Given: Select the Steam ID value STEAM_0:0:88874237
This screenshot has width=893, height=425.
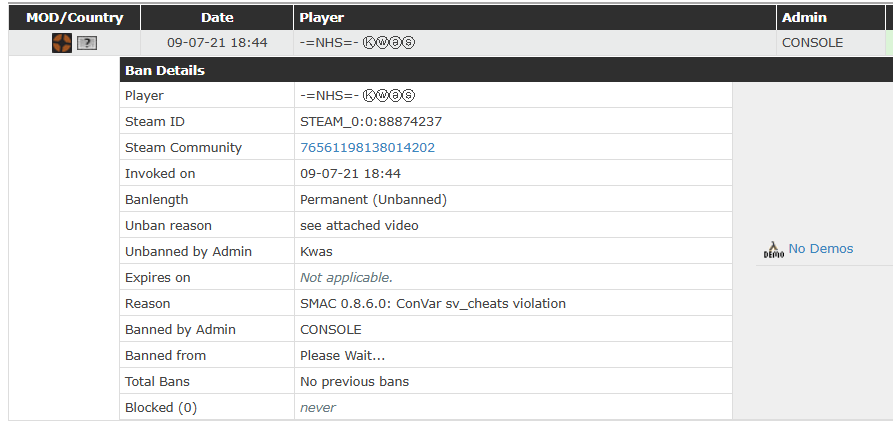Looking at the screenshot, I should coord(371,122).
